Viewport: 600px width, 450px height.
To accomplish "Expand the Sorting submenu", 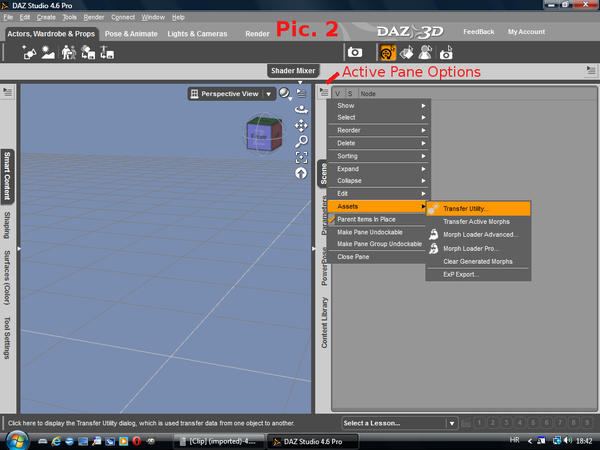I will (379, 156).
